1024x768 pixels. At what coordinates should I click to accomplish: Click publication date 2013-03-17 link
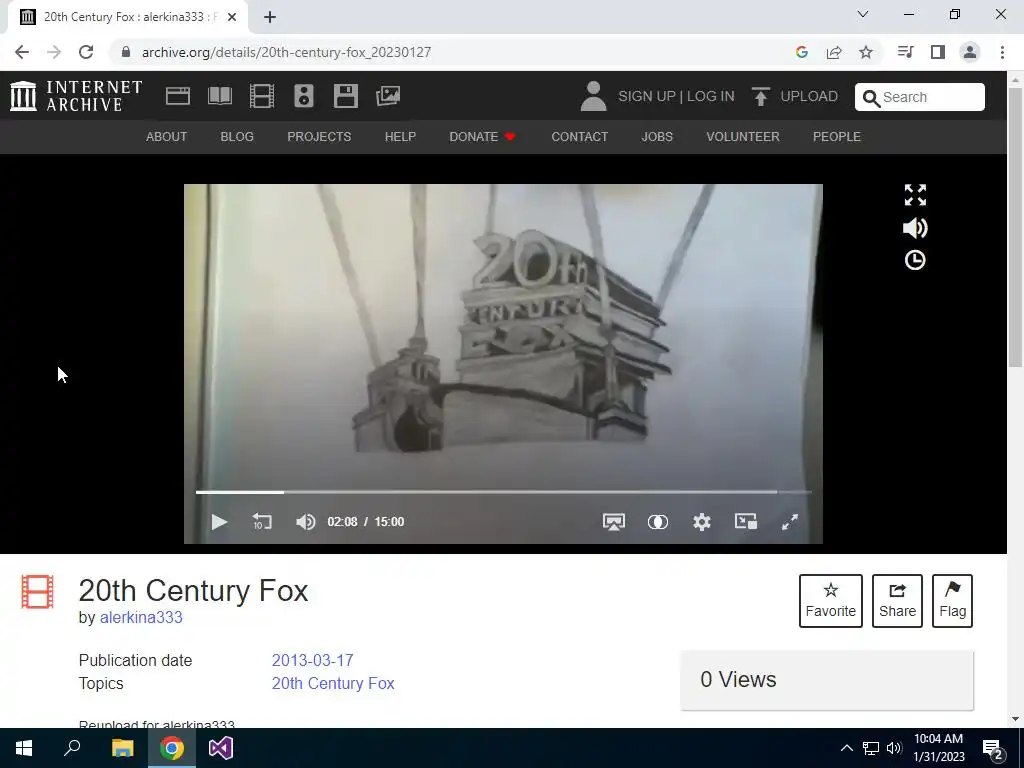(x=312, y=660)
